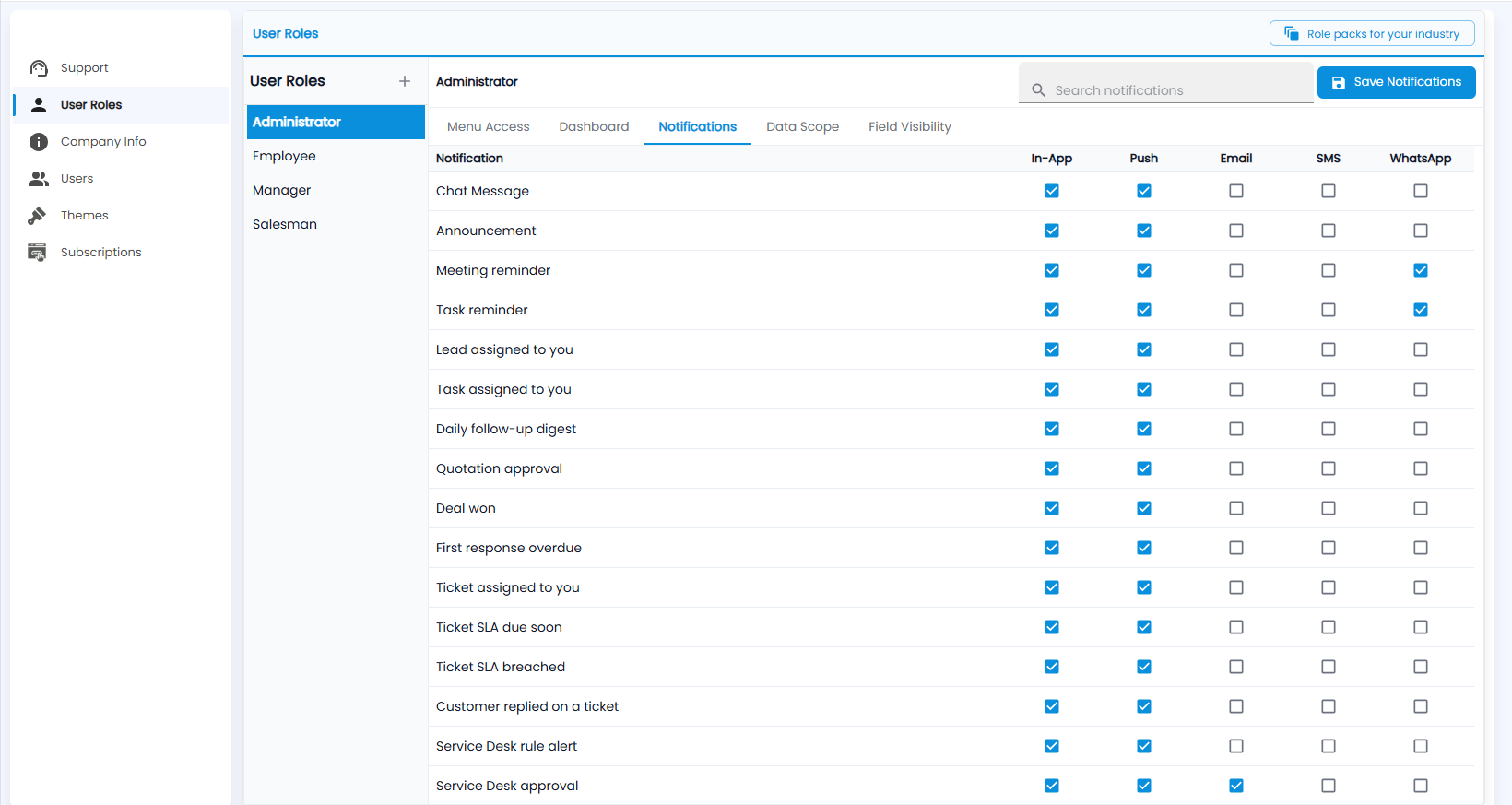This screenshot has width=1512, height=805.
Task: Click the WhatsApp column header
Action: [x=1421, y=159]
